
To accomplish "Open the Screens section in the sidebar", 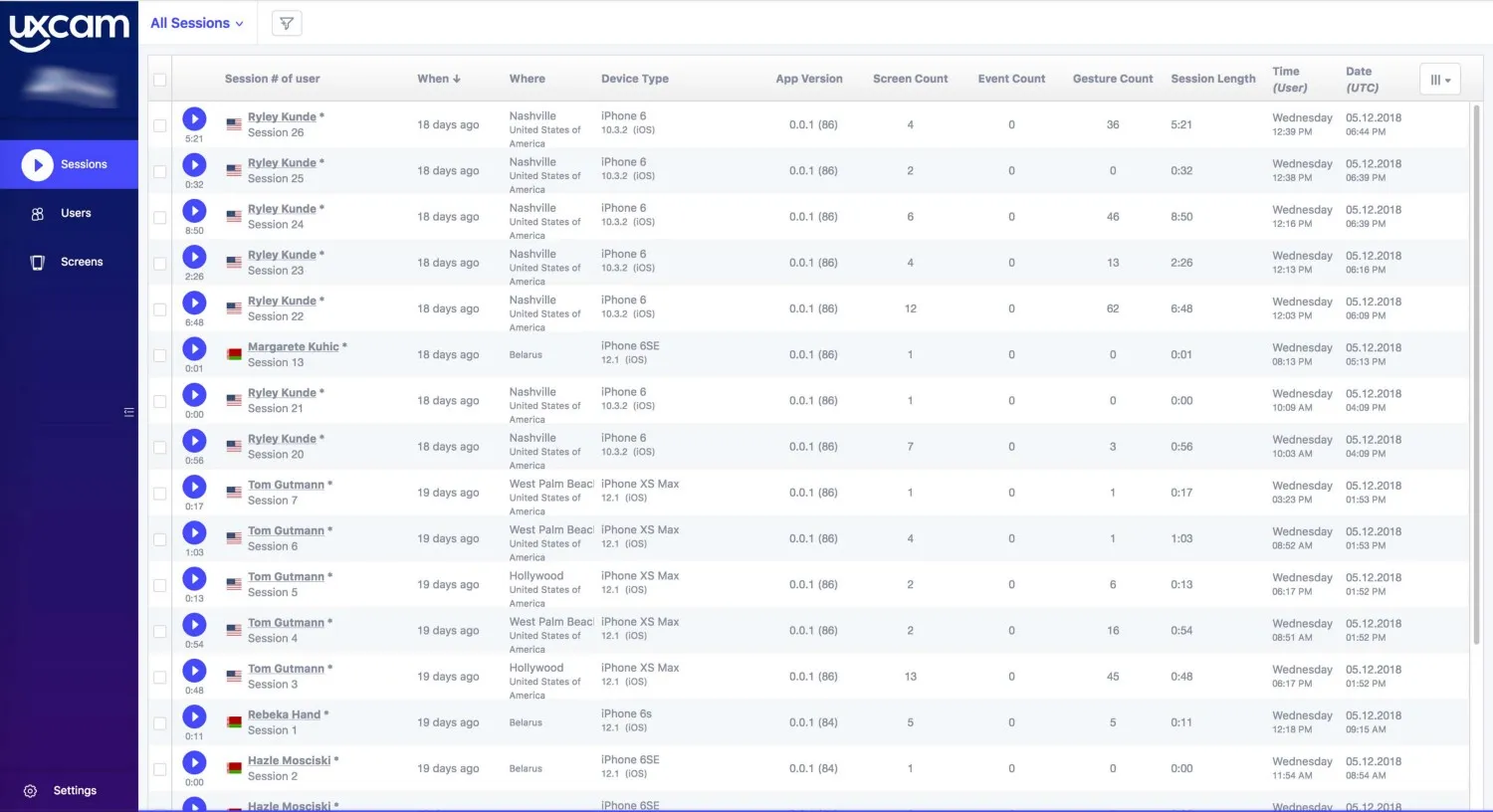I will coord(81,262).
